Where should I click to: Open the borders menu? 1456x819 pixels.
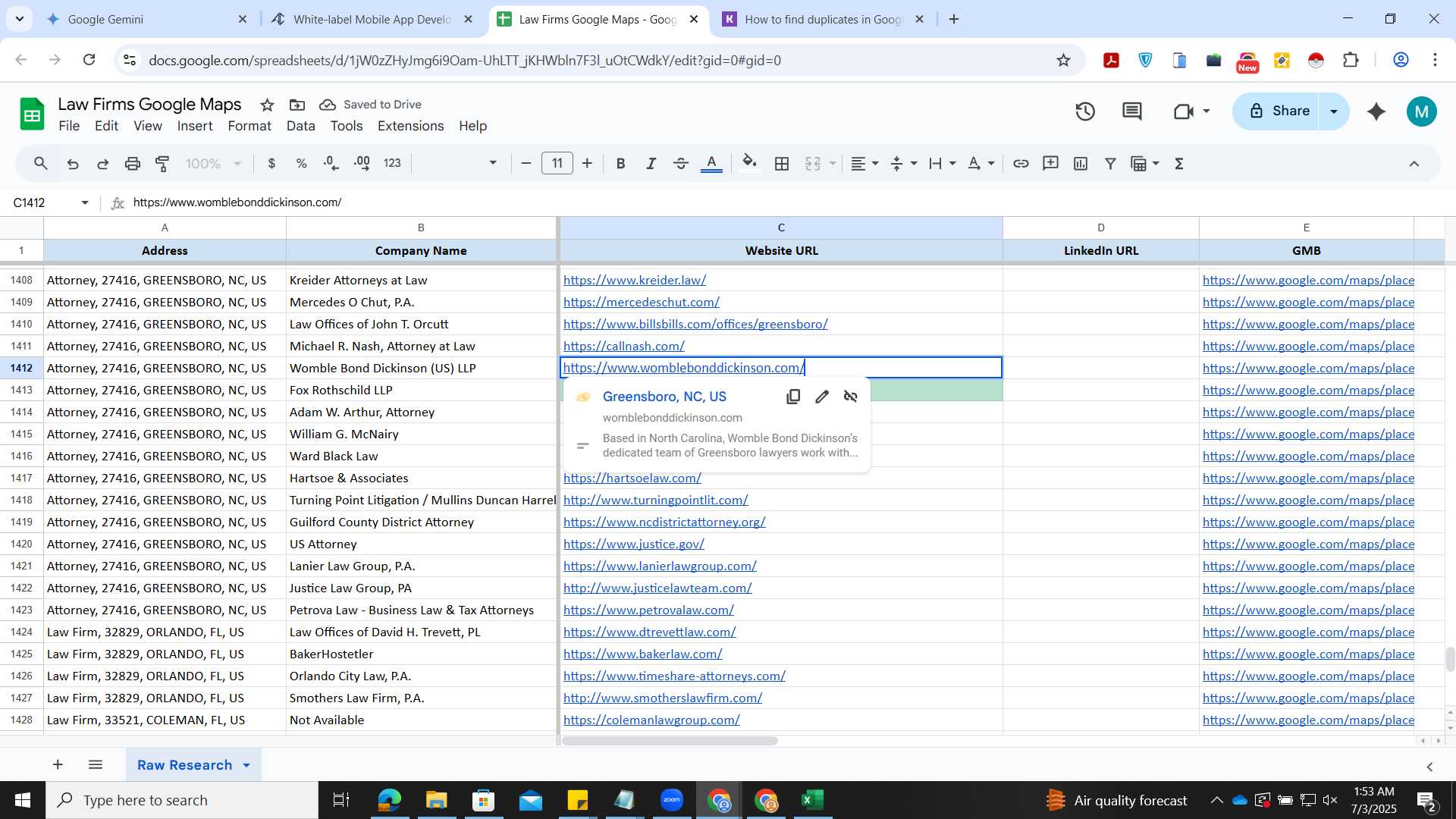[x=782, y=163]
